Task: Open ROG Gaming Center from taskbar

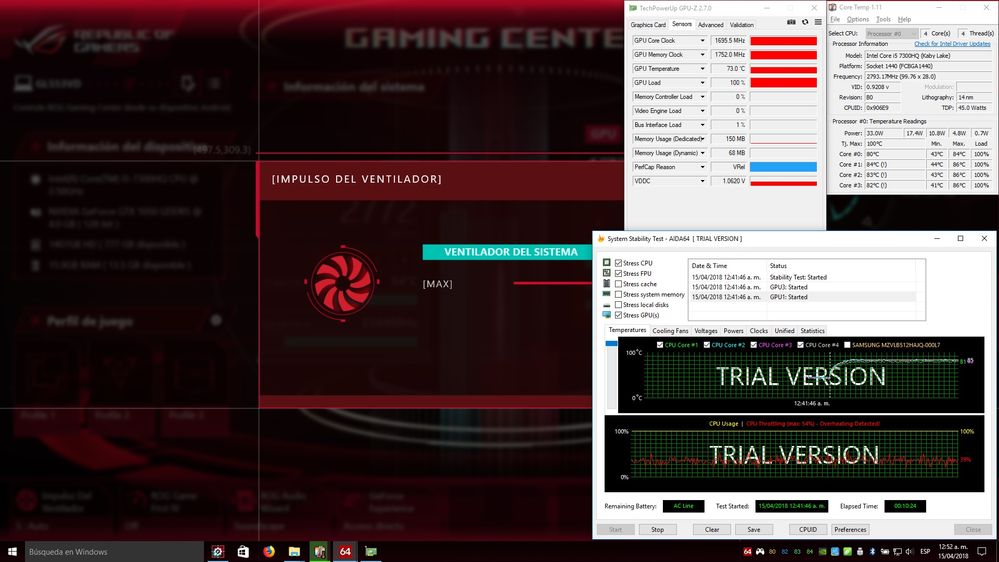Action: pos(218,552)
